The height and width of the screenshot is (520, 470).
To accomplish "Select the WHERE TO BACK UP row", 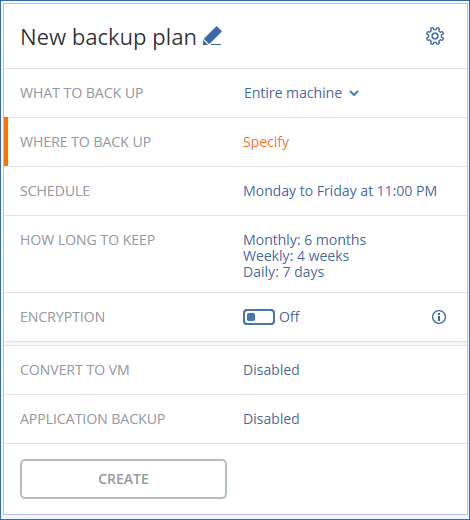I will (235, 142).
